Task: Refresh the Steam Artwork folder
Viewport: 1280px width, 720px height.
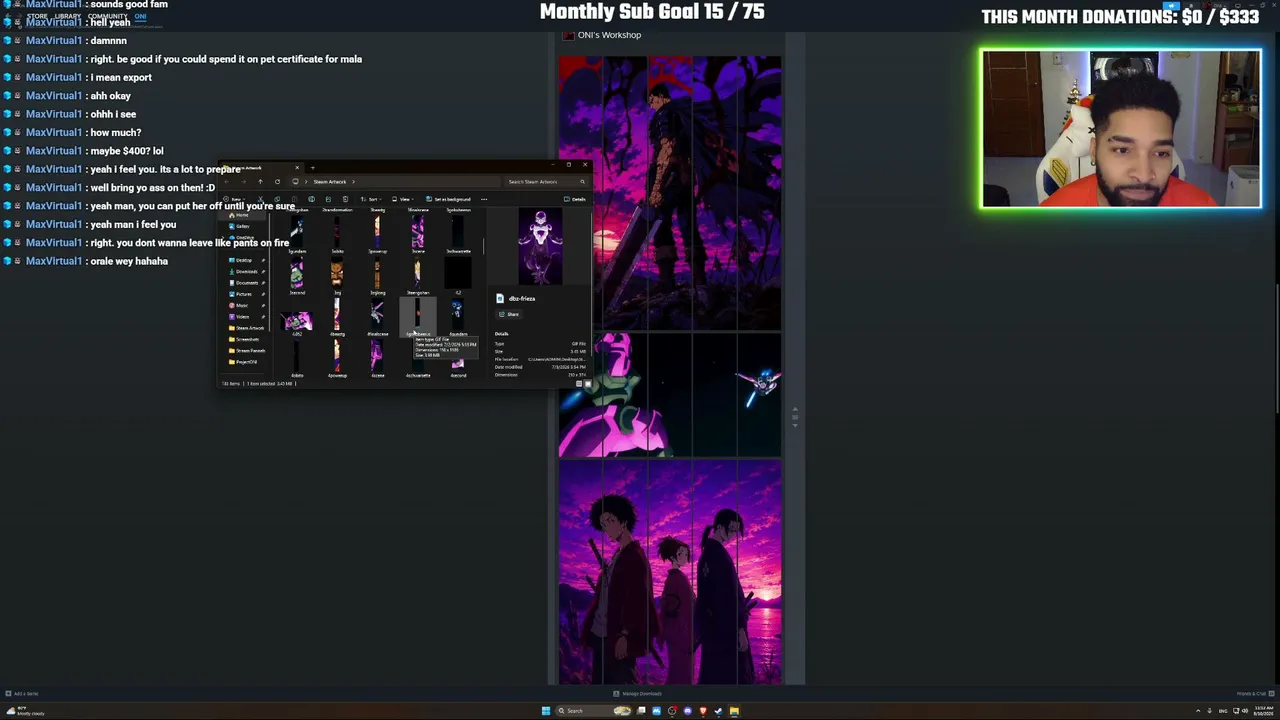Action: click(x=277, y=182)
